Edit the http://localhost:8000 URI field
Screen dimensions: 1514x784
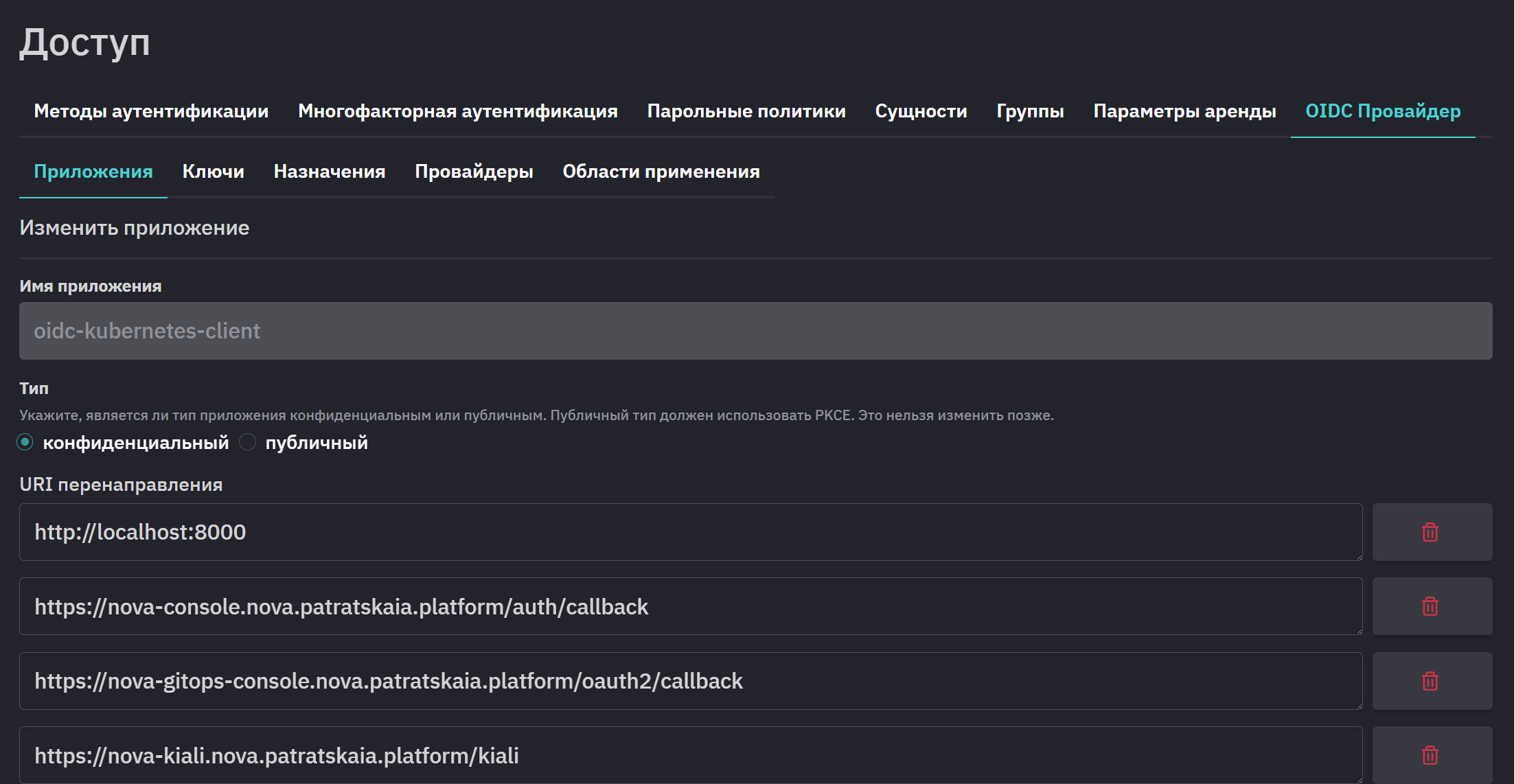(x=691, y=532)
